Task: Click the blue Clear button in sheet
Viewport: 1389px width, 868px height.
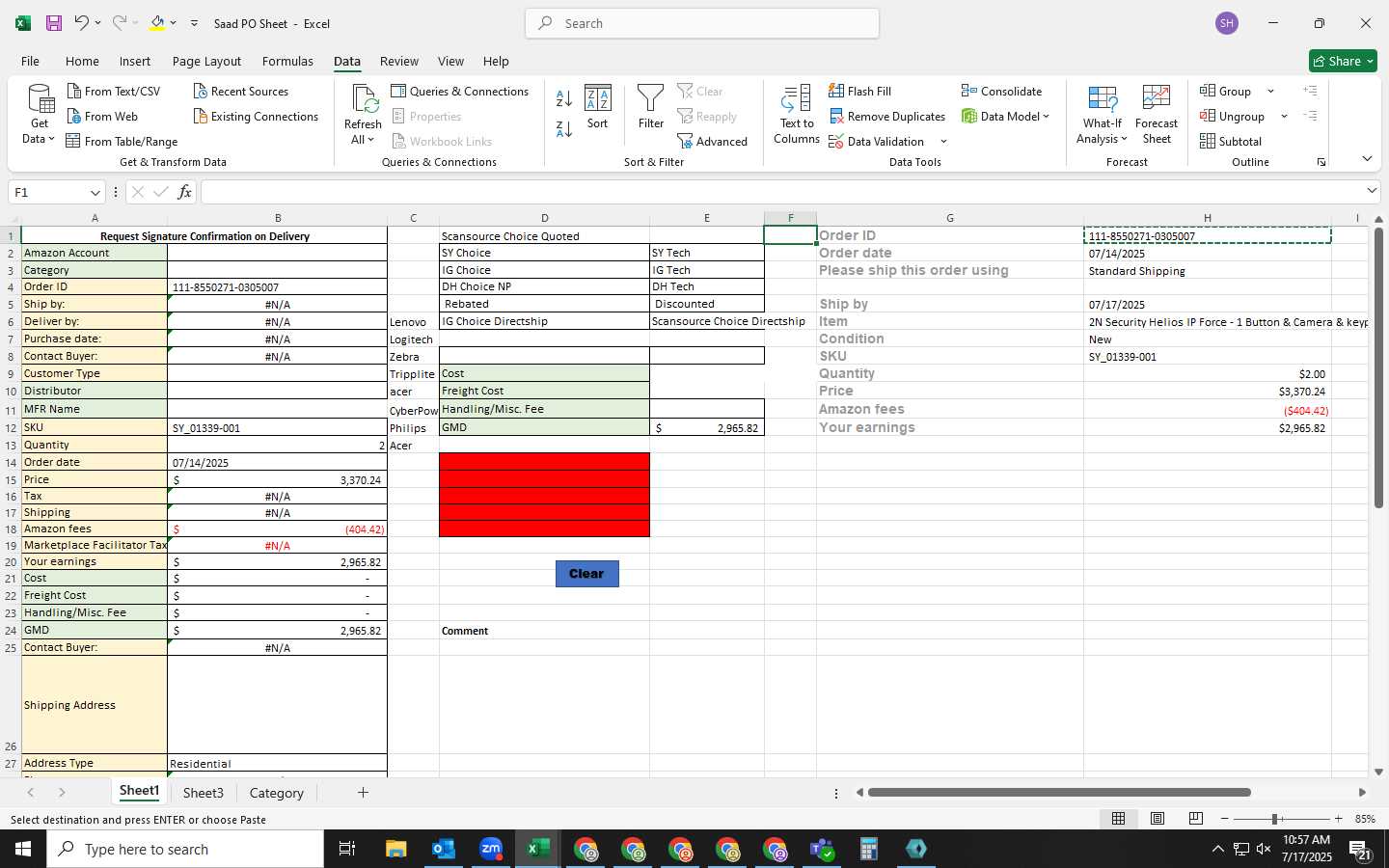Action: [586, 573]
